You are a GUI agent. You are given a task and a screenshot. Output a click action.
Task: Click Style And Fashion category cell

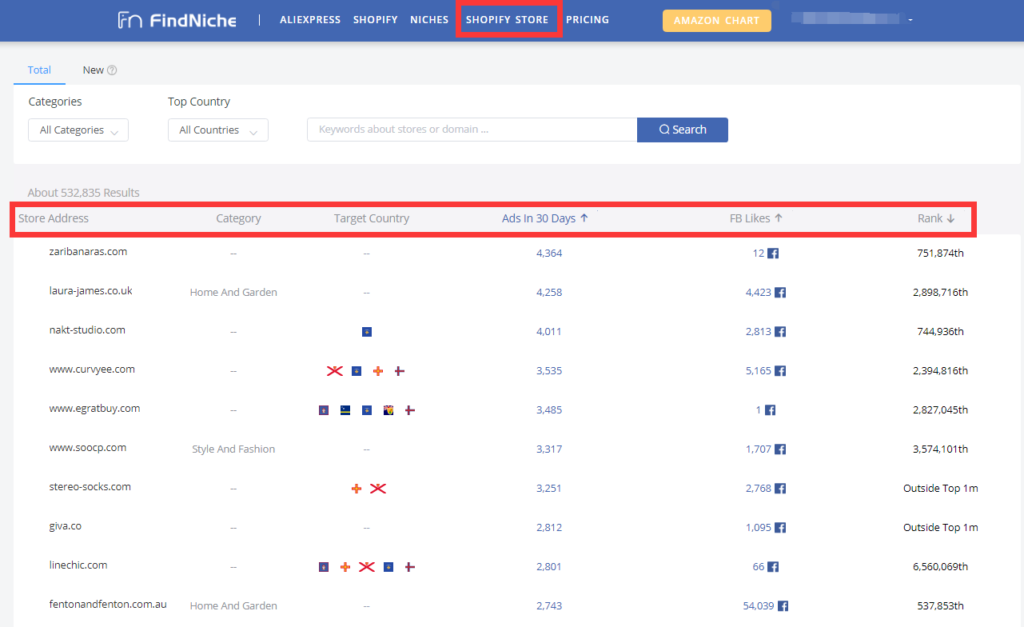click(x=234, y=449)
